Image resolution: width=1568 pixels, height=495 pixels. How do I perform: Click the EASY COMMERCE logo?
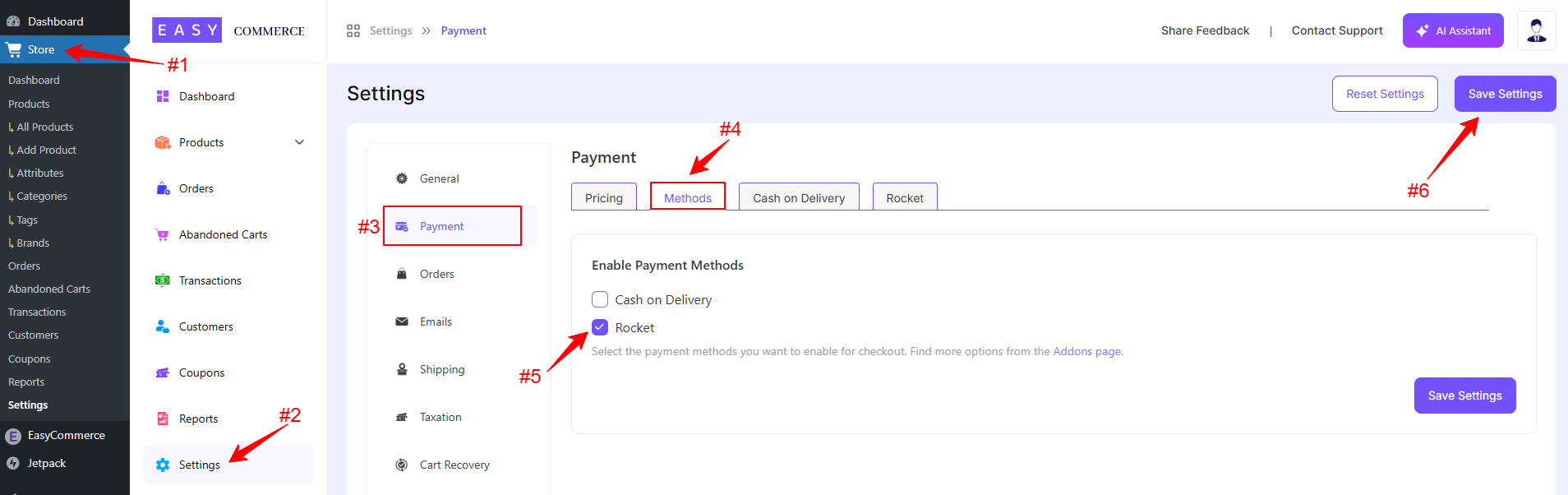228,30
